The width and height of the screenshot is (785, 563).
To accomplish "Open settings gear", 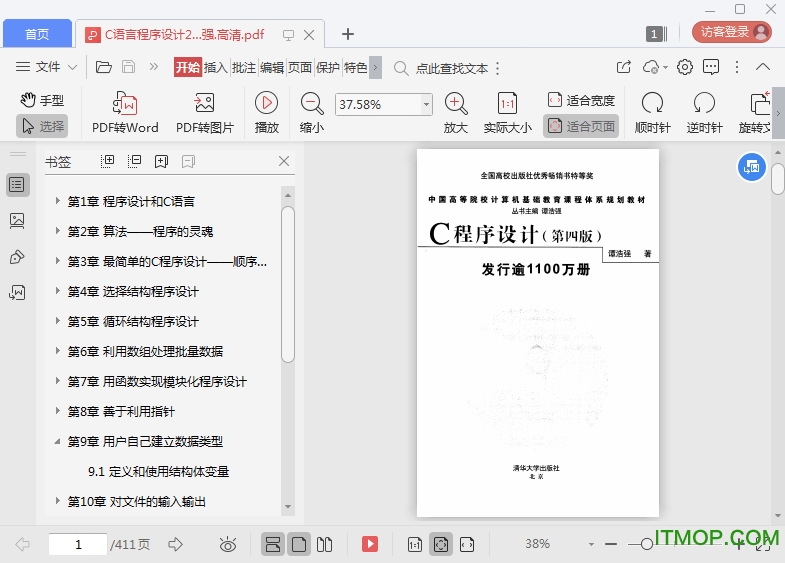I will pyautogui.click(x=684, y=67).
